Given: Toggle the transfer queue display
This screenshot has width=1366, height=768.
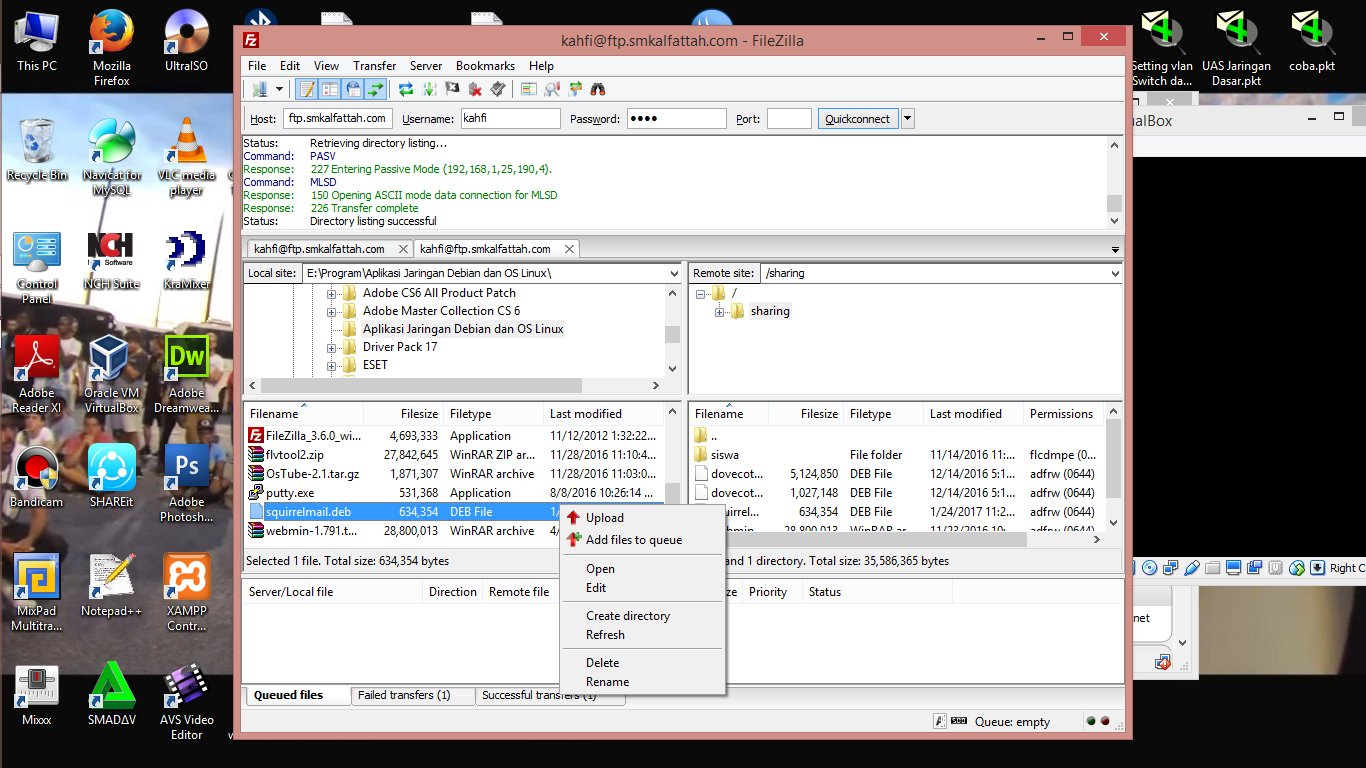Looking at the screenshot, I should click(376, 89).
